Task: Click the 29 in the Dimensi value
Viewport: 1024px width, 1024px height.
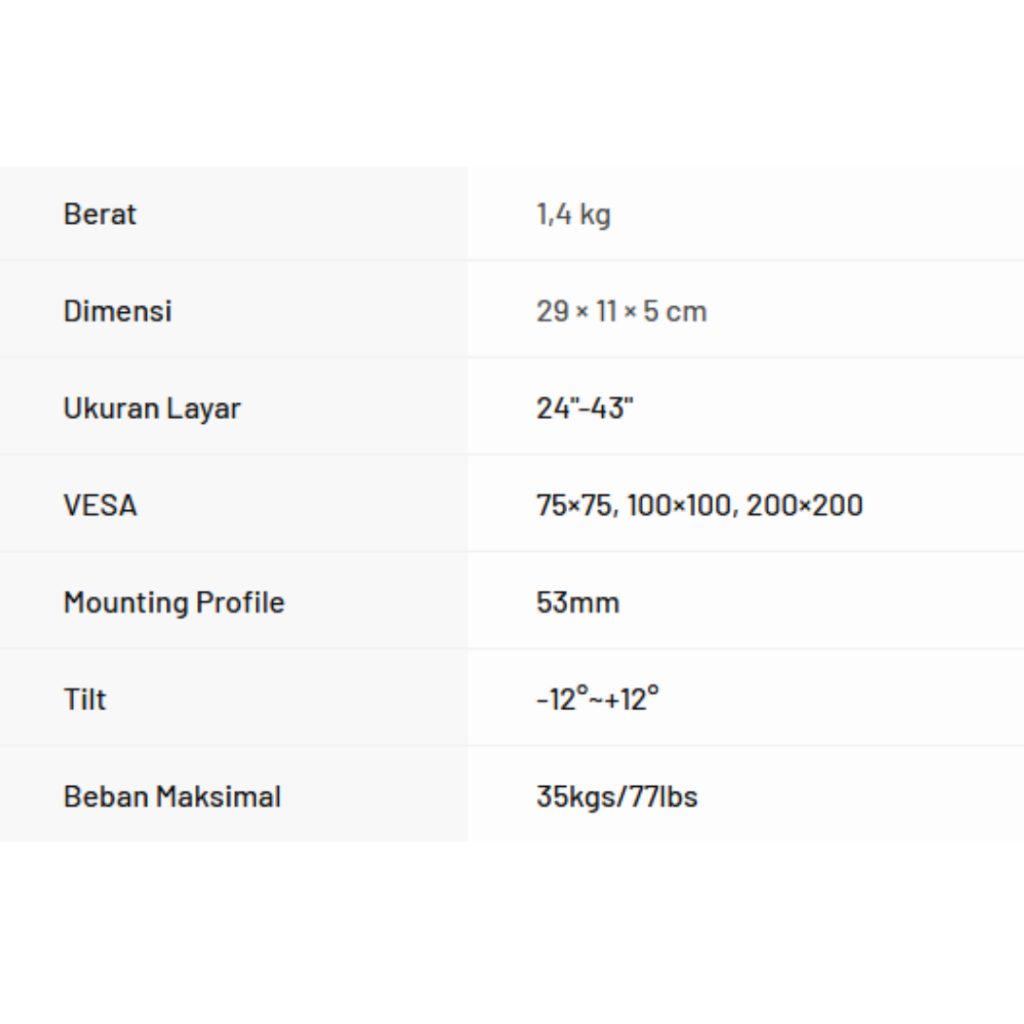Action: tap(552, 311)
